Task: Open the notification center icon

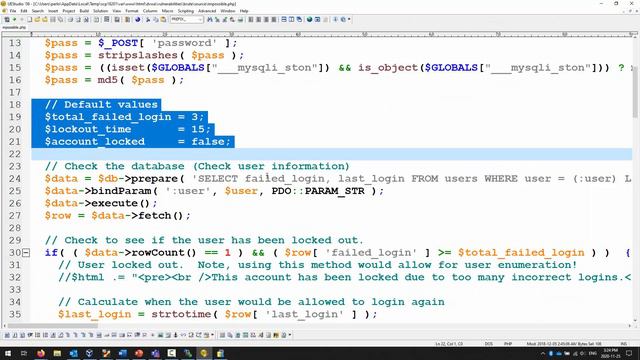Action: [x=629, y=353]
